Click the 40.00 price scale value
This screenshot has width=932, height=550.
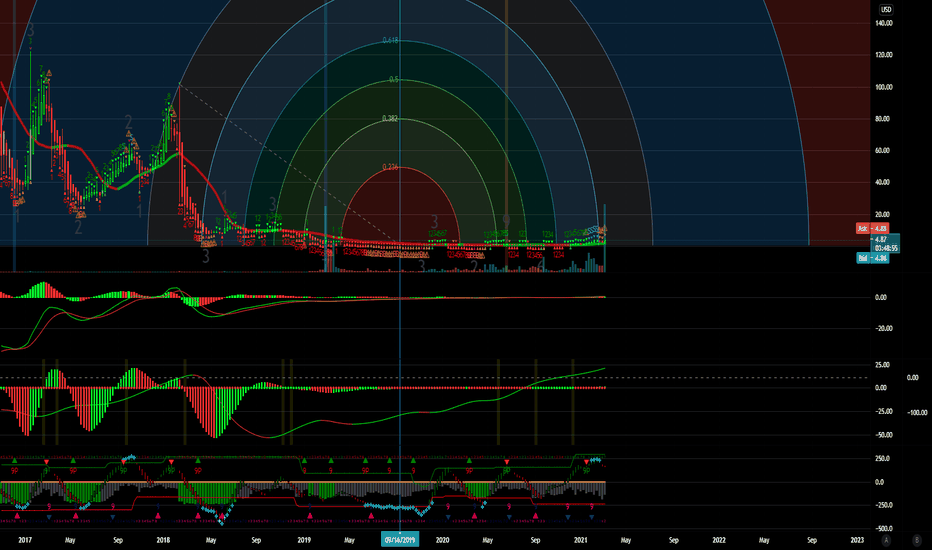(882, 183)
